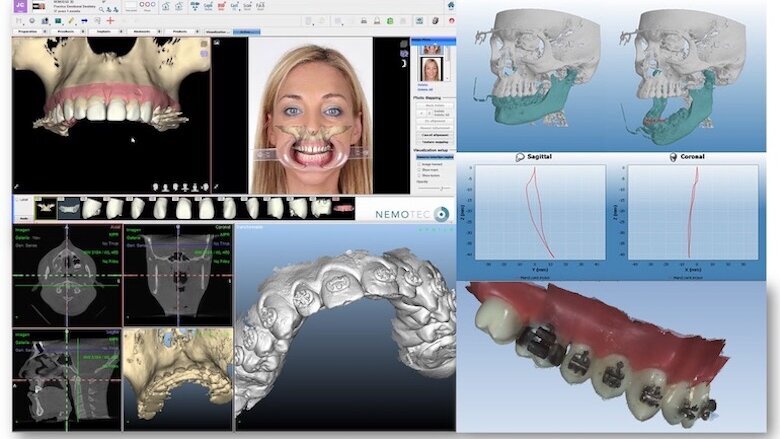The width and height of the screenshot is (780, 439).
Task: Select the pink gum model at strip end
Action: pos(343,208)
